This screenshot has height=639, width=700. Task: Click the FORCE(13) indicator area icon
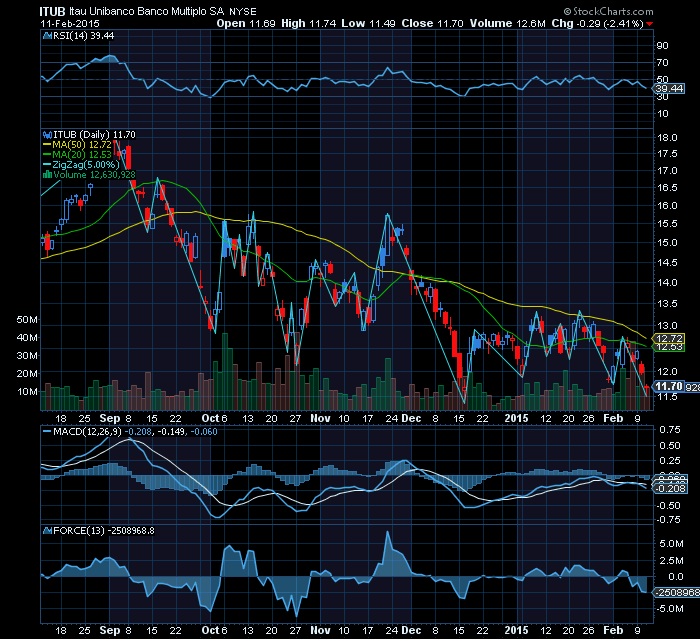[47, 530]
